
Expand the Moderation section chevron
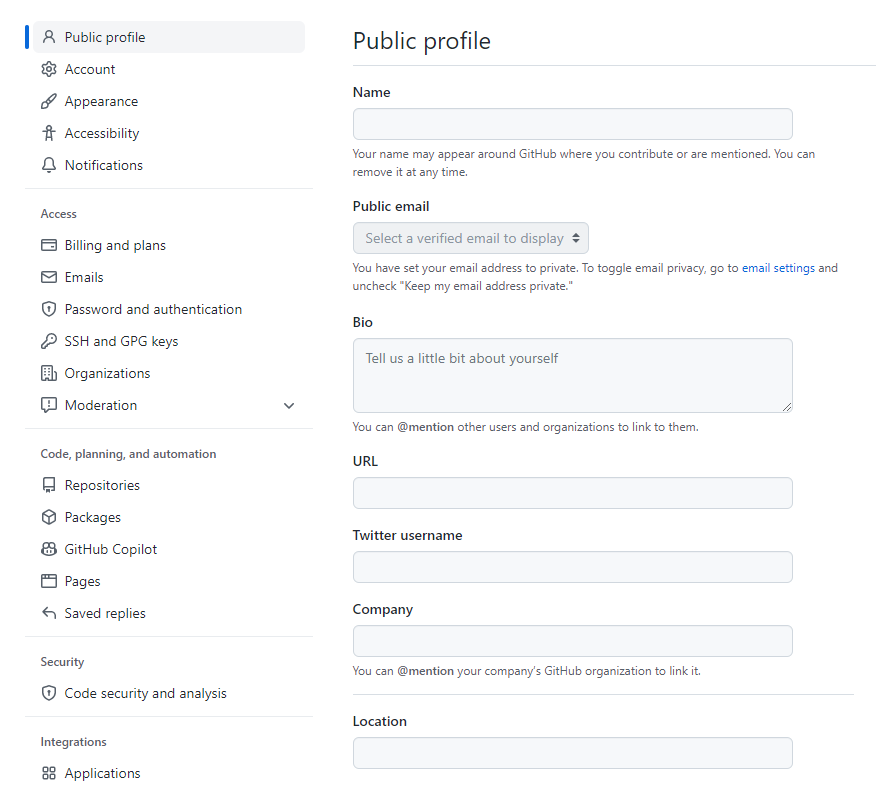point(289,406)
